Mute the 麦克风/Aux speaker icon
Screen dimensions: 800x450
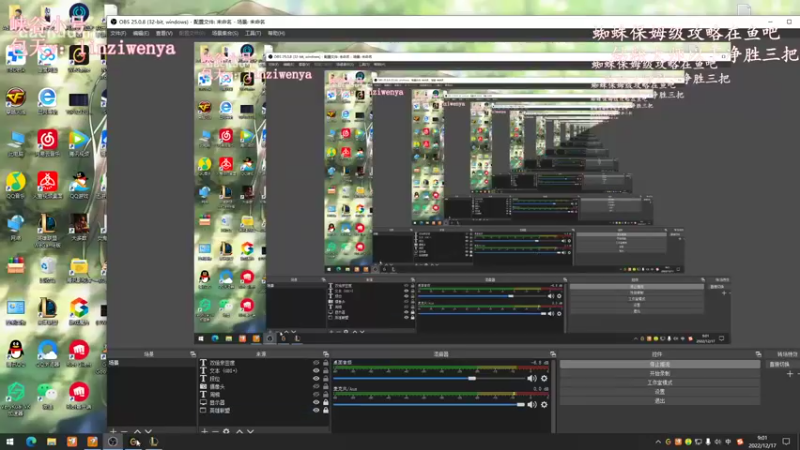[532, 405]
